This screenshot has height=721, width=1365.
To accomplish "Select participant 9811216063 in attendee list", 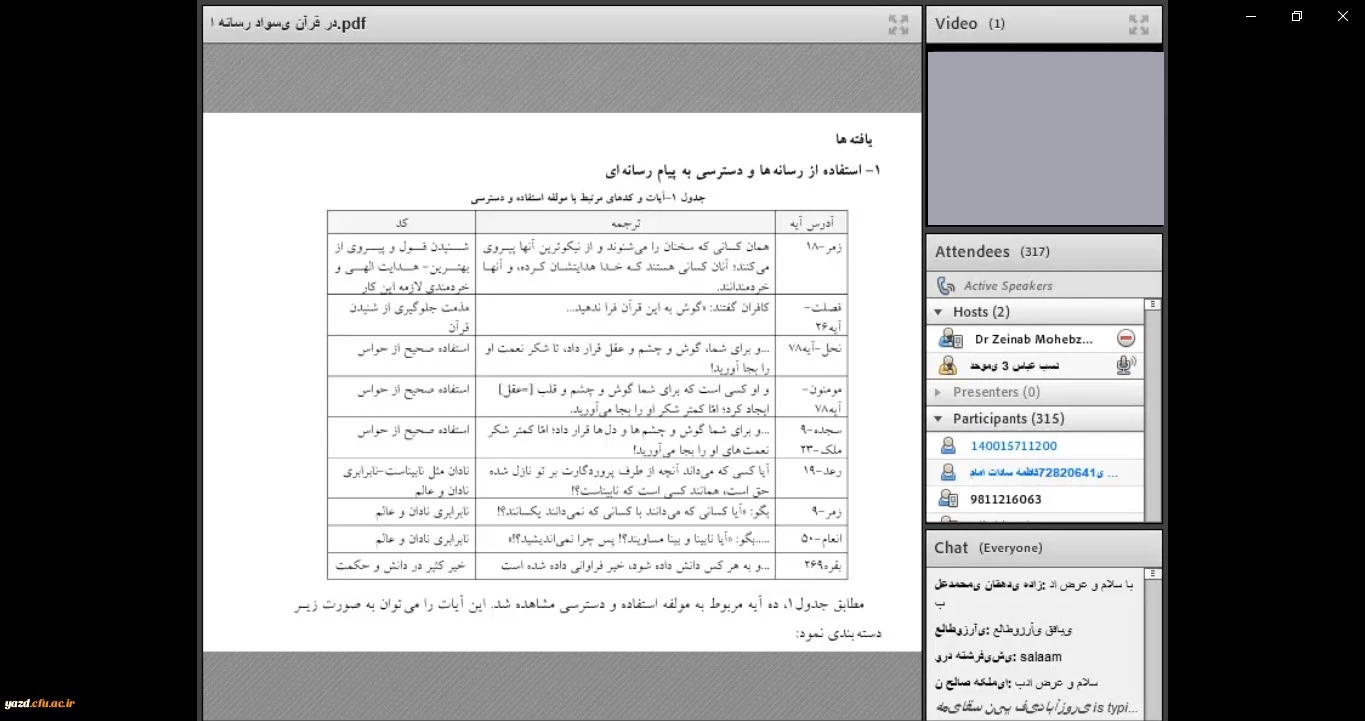I will [x=1005, y=499].
